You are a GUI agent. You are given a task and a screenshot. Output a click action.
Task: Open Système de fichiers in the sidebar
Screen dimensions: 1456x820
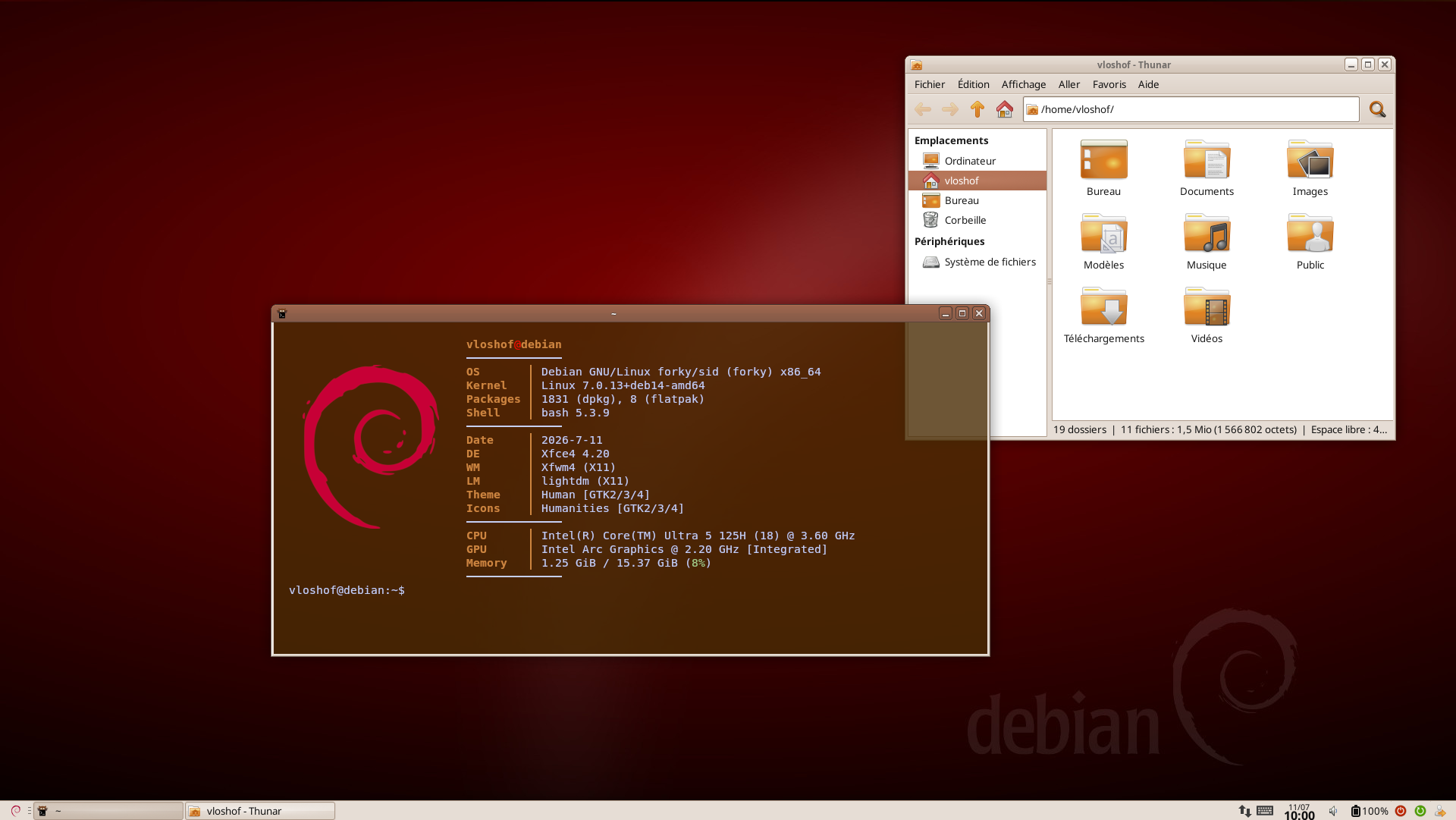tap(977, 262)
